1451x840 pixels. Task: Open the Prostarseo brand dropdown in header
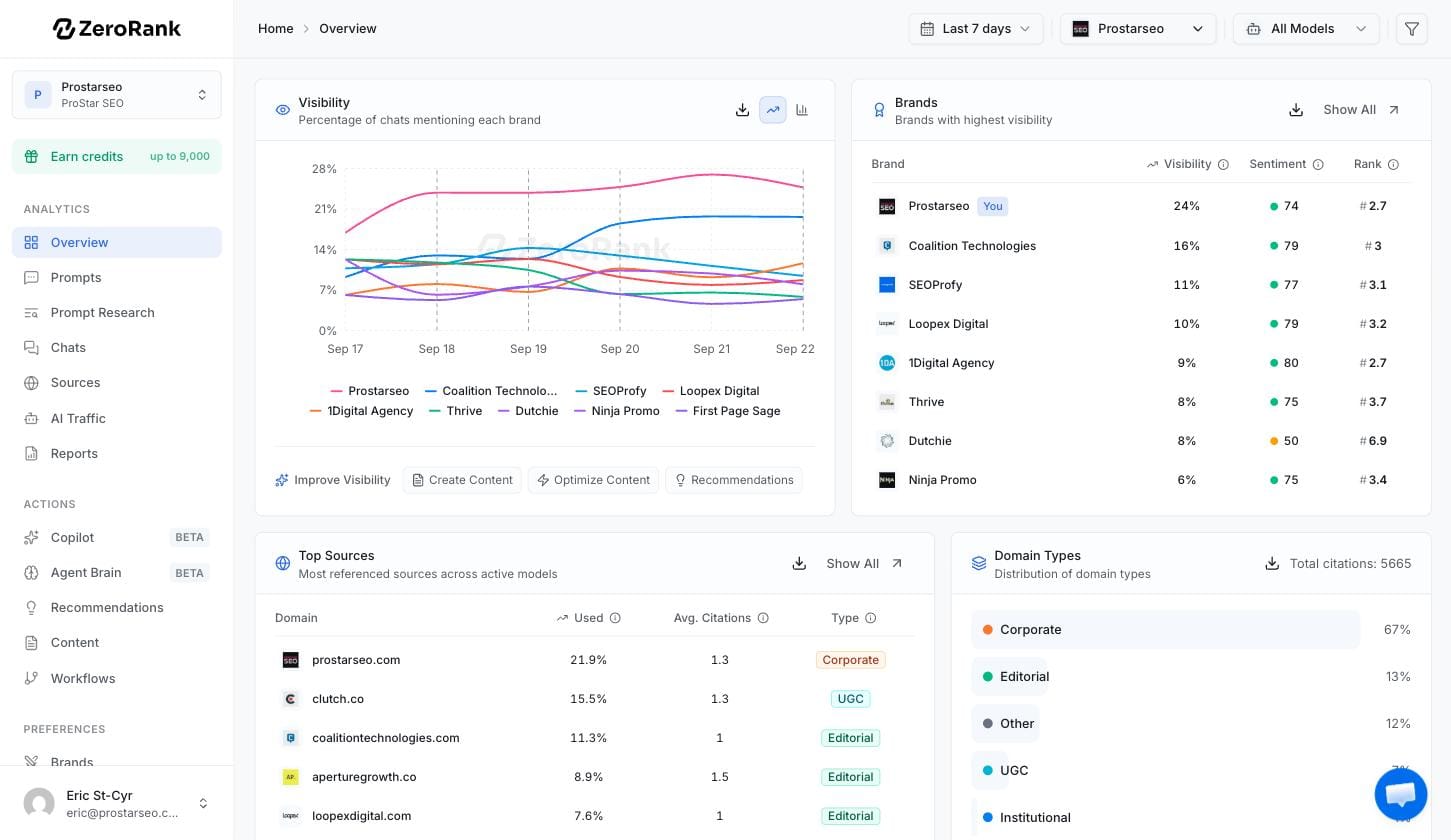[x=1138, y=29]
